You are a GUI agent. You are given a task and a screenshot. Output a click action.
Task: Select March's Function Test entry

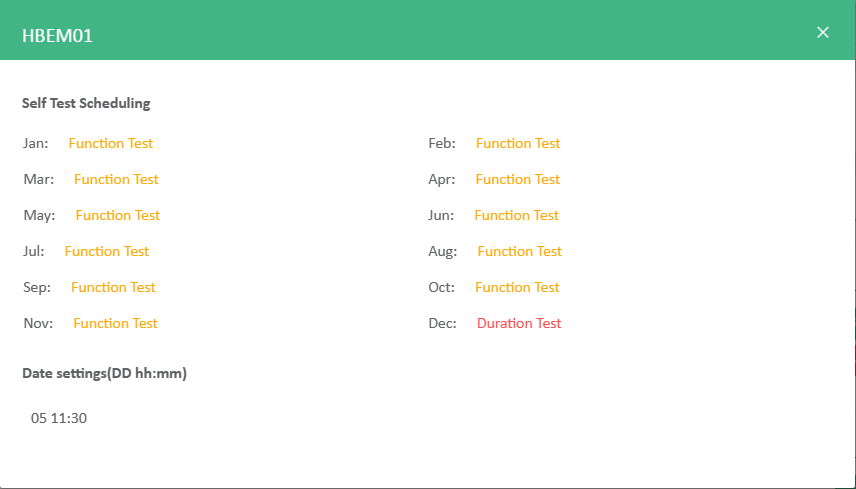[x=116, y=179]
